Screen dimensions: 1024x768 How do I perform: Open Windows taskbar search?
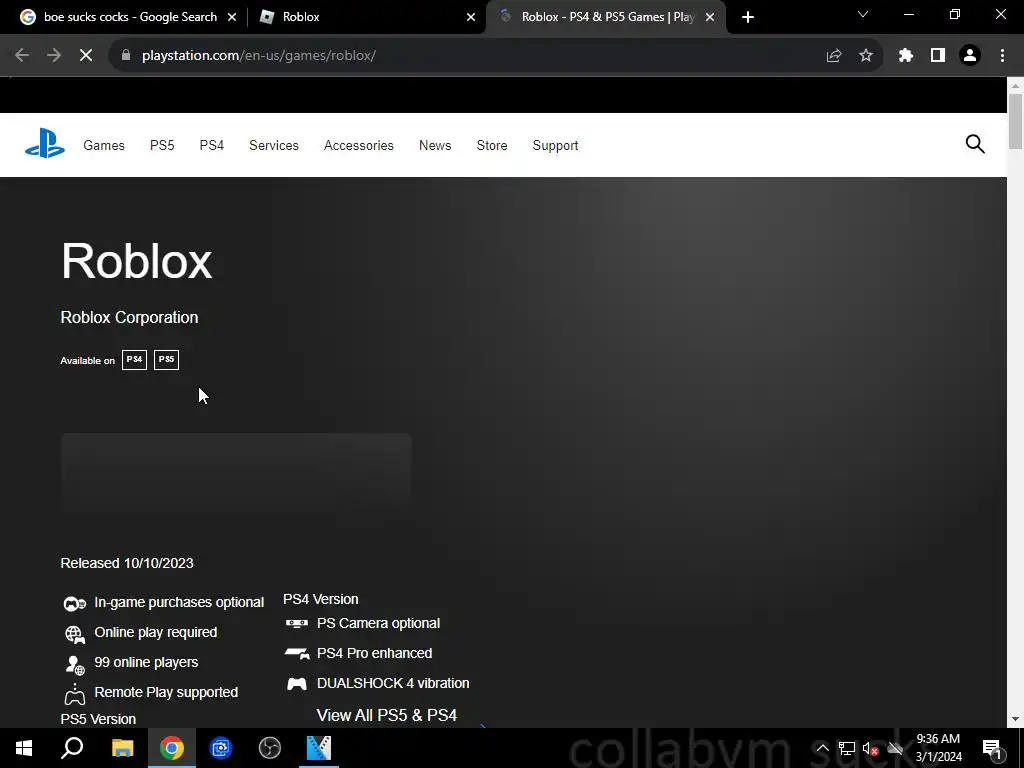tap(72, 748)
